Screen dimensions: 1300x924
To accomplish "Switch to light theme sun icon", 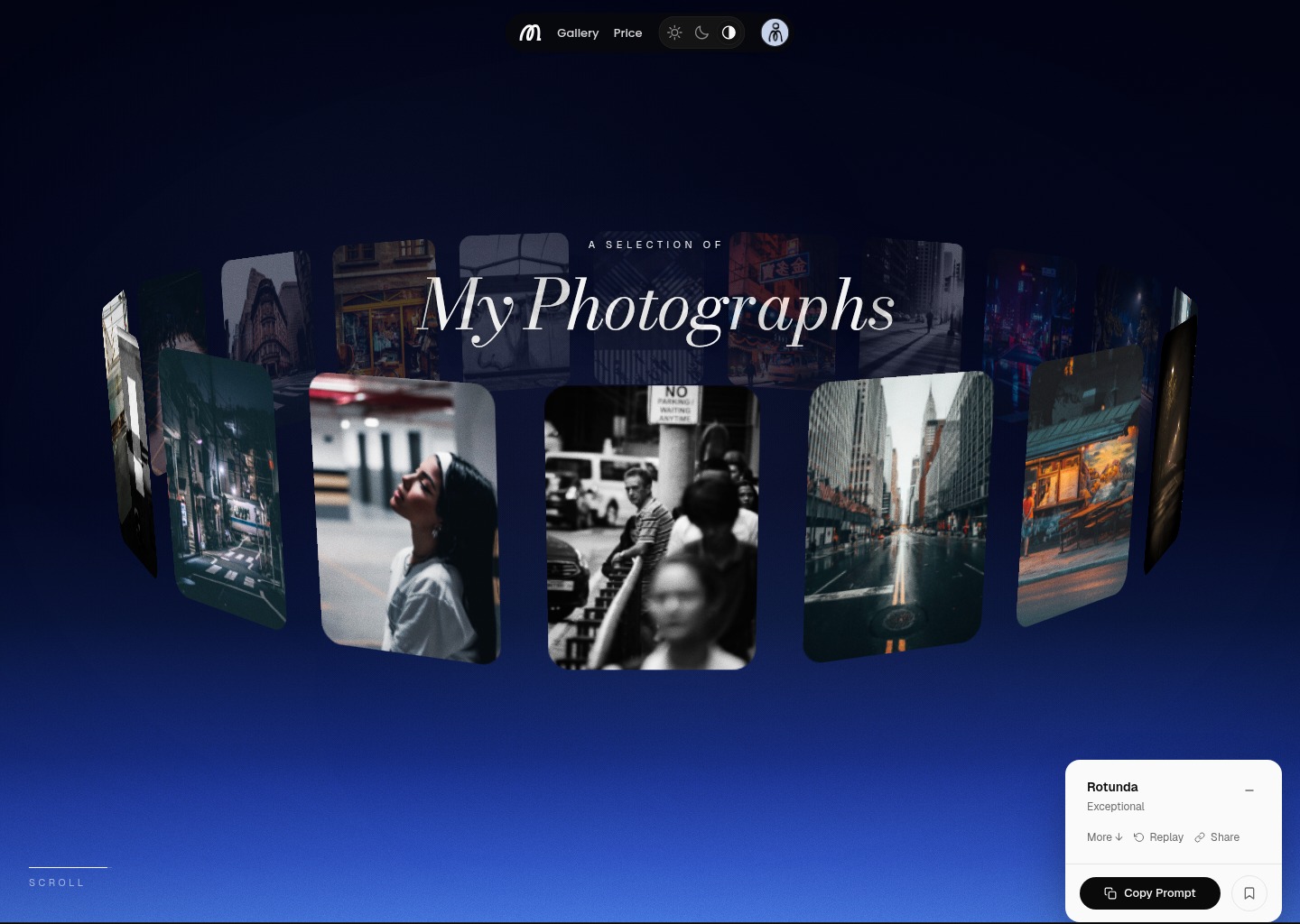I will coord(674,33).
